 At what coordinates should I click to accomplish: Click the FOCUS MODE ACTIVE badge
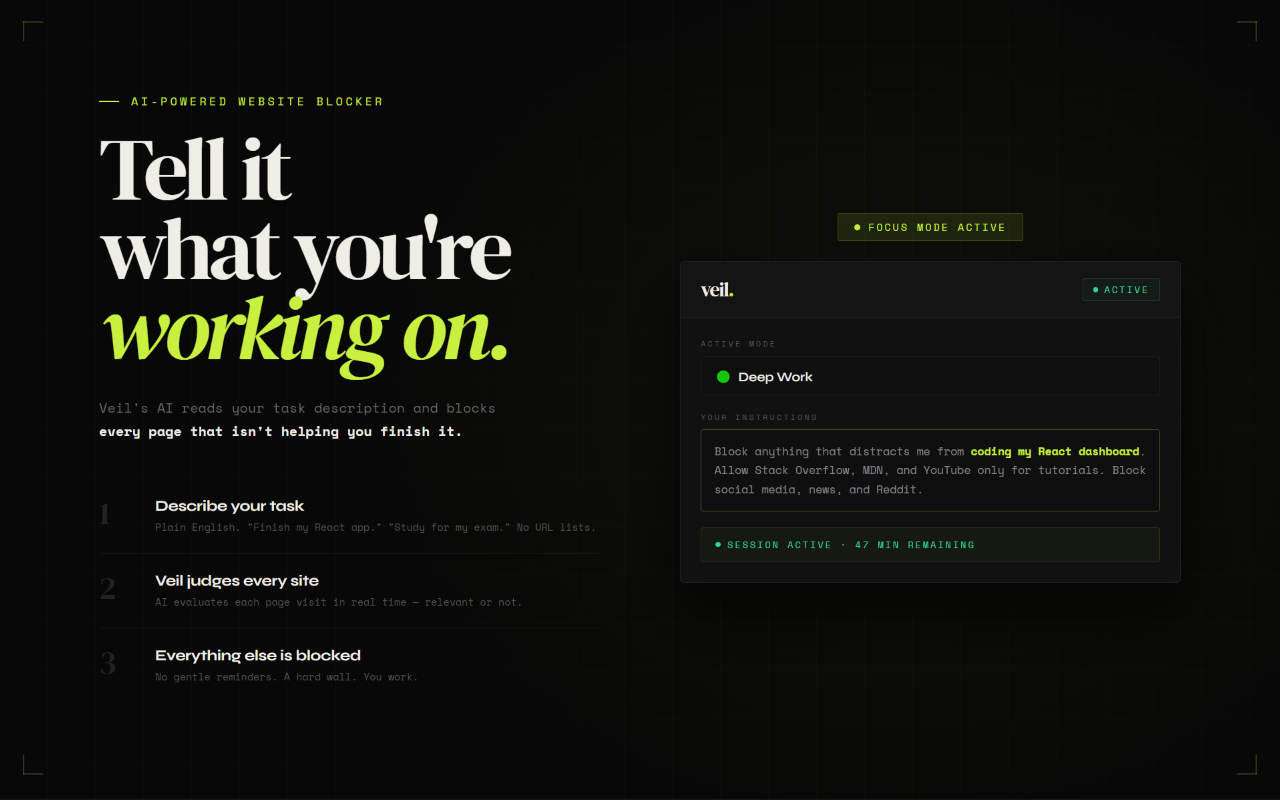point(930,227)
